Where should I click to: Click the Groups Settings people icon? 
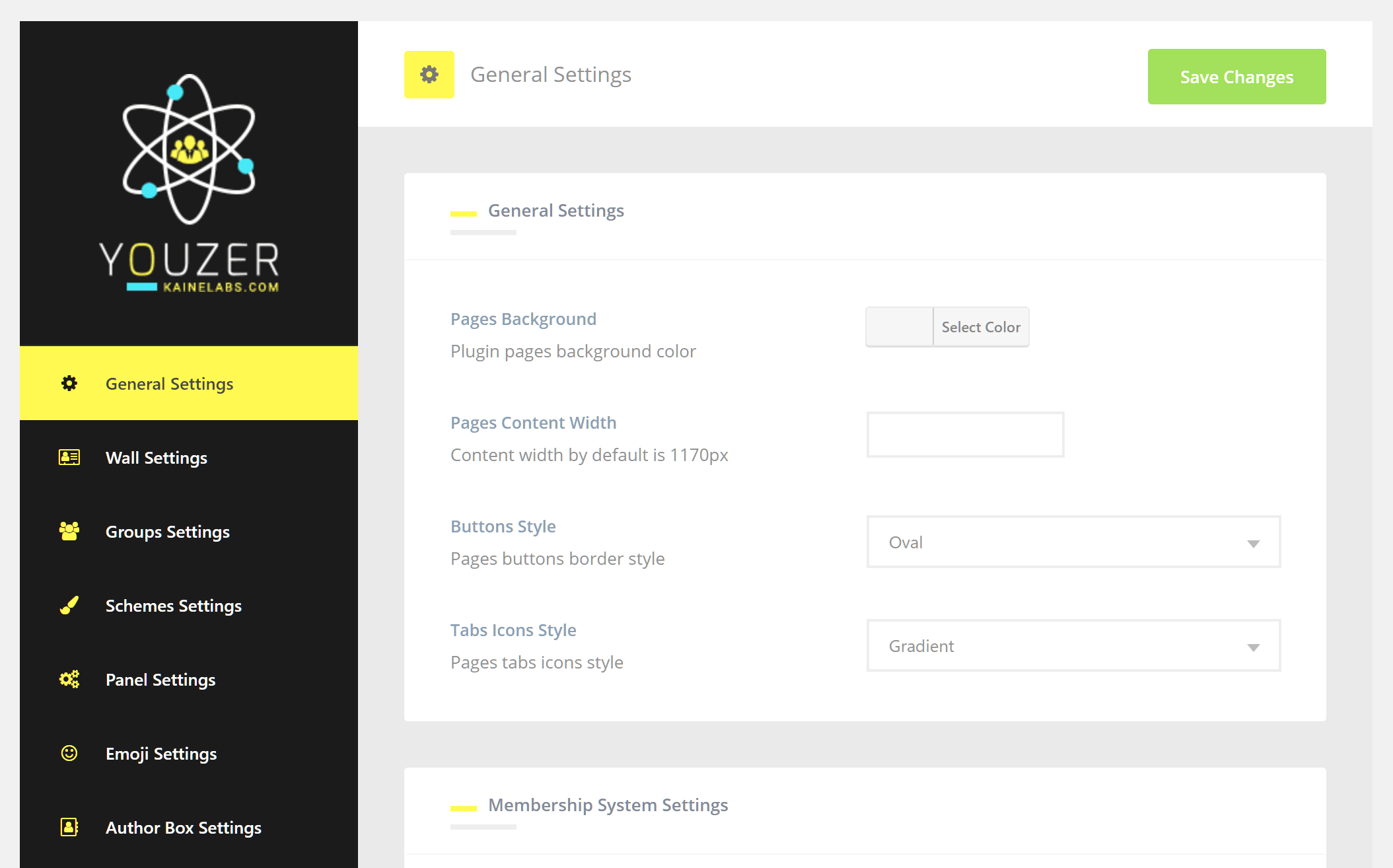coord(69,531)
